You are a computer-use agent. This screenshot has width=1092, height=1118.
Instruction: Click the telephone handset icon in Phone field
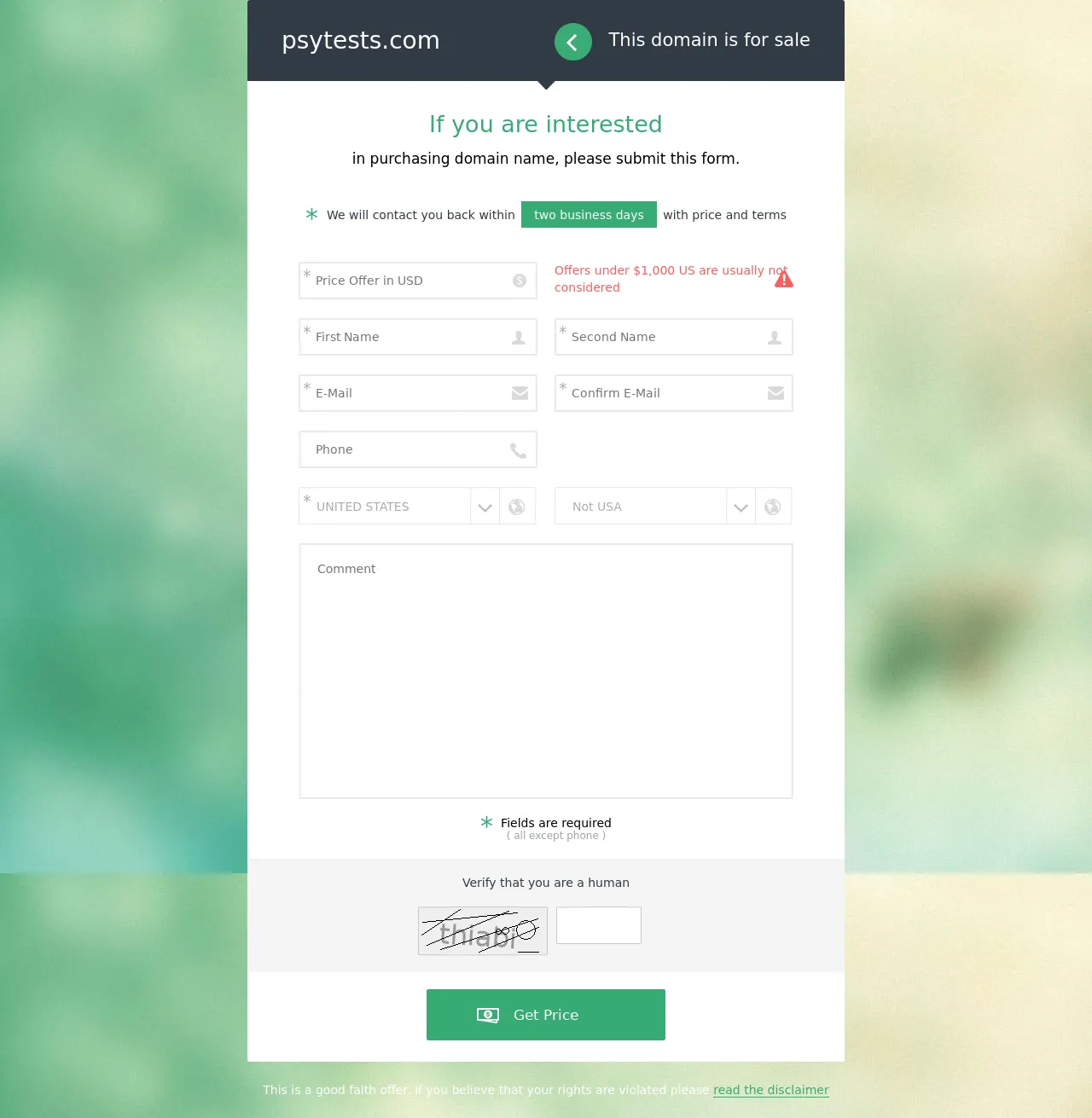pyautogui.click(x=518, y=450)
